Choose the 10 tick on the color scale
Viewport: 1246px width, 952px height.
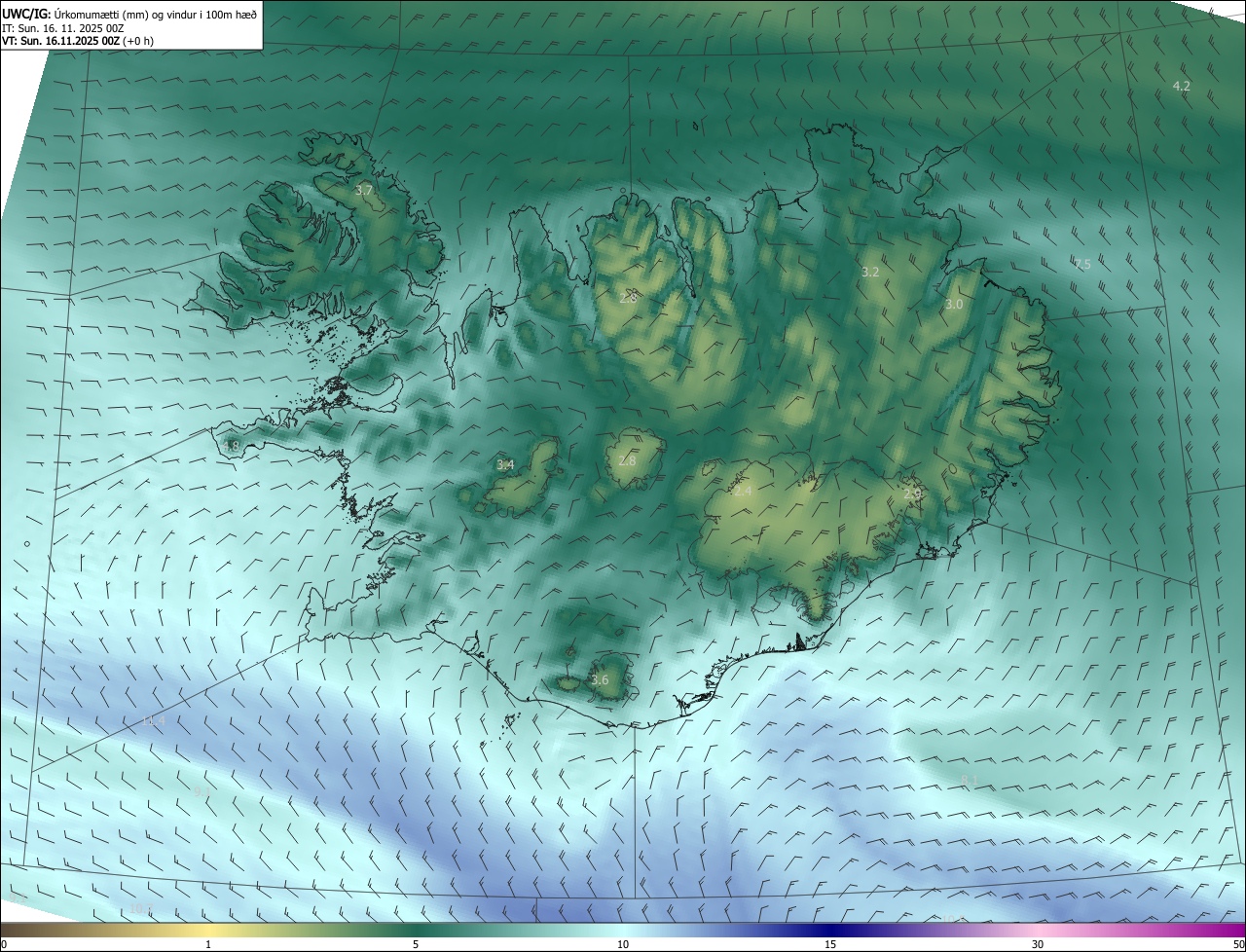(623, 944)
